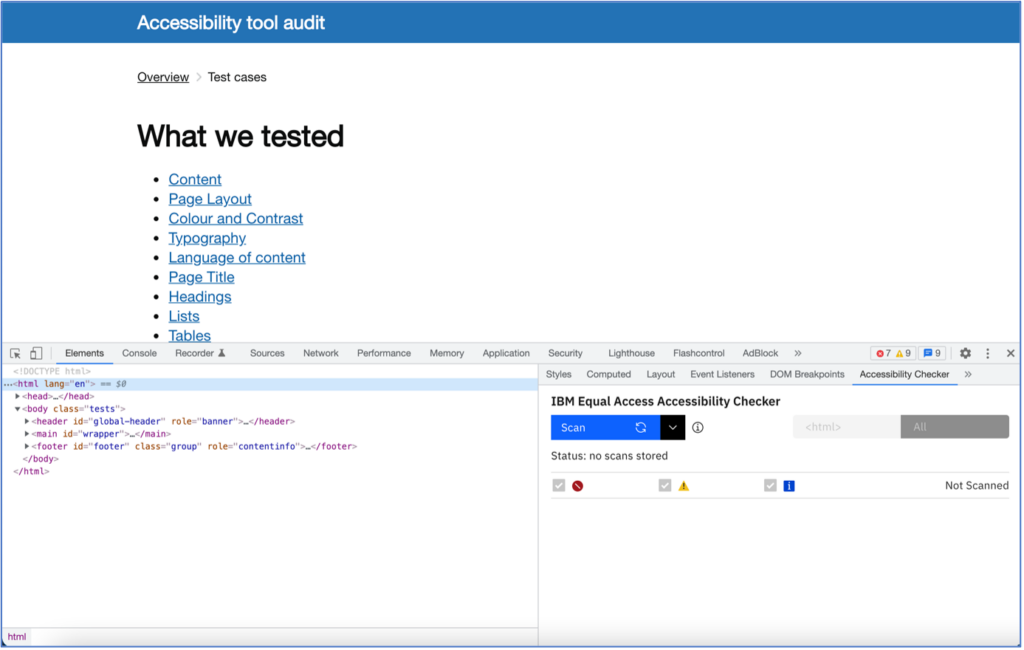Switch to the Layout pane

click(660, 374)
